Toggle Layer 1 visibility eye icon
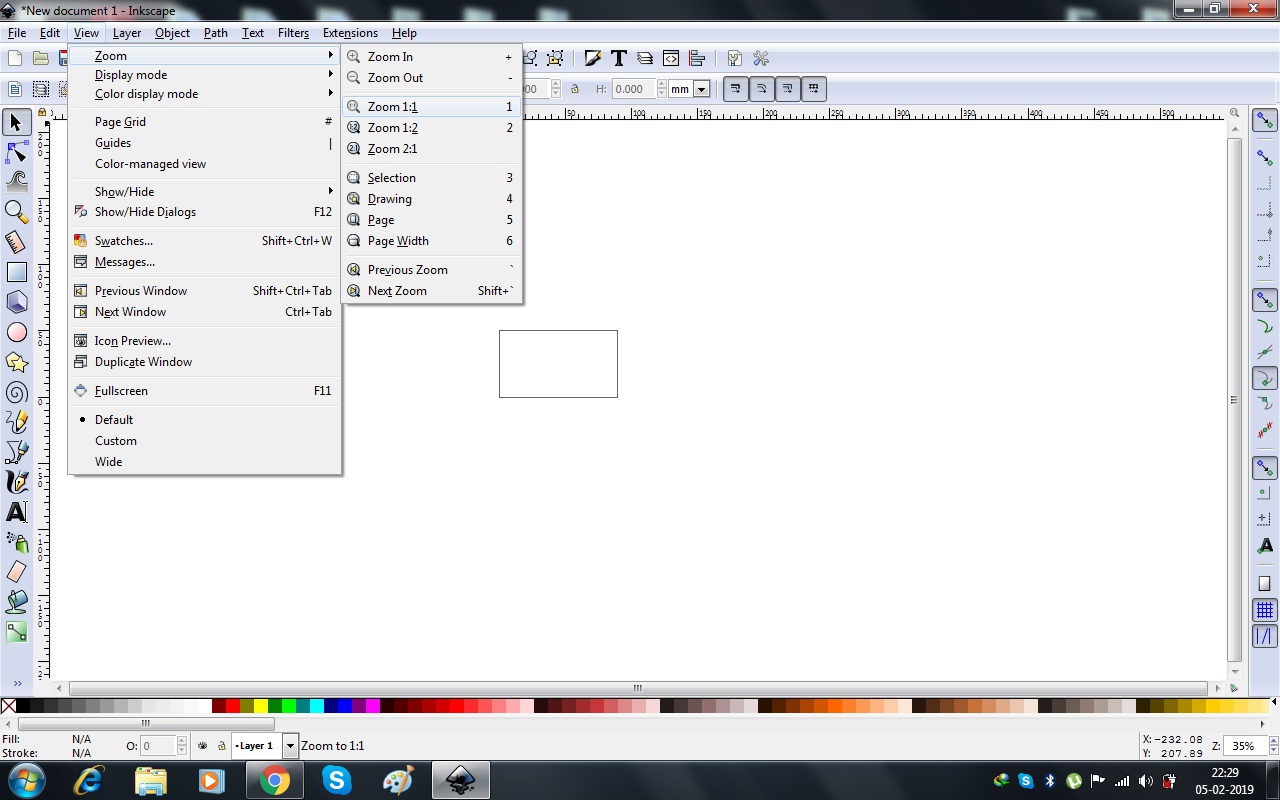 [203, 746]
